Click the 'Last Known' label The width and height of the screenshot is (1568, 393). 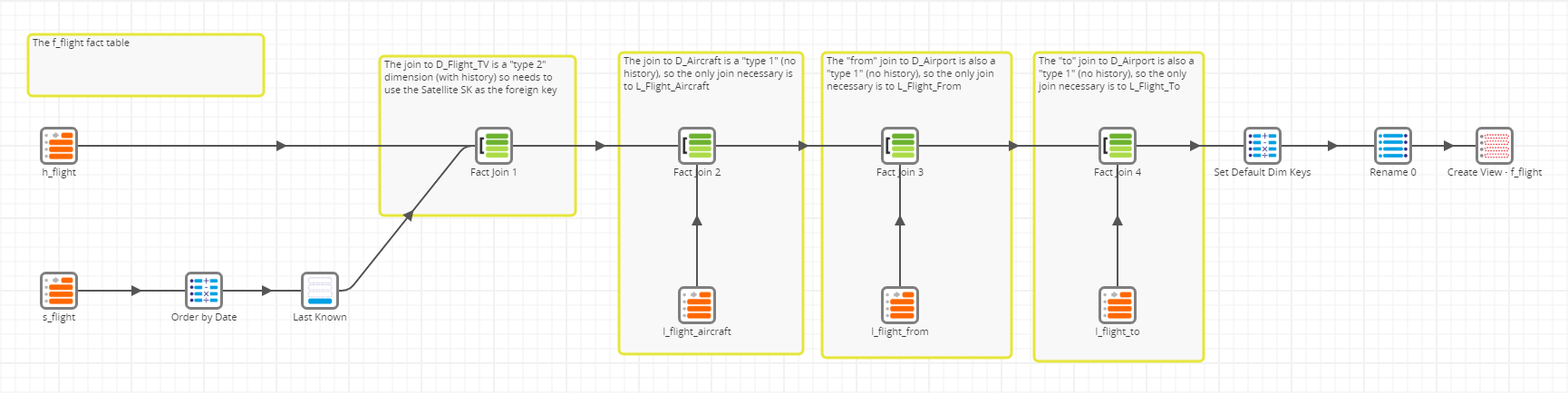(320, 317)
